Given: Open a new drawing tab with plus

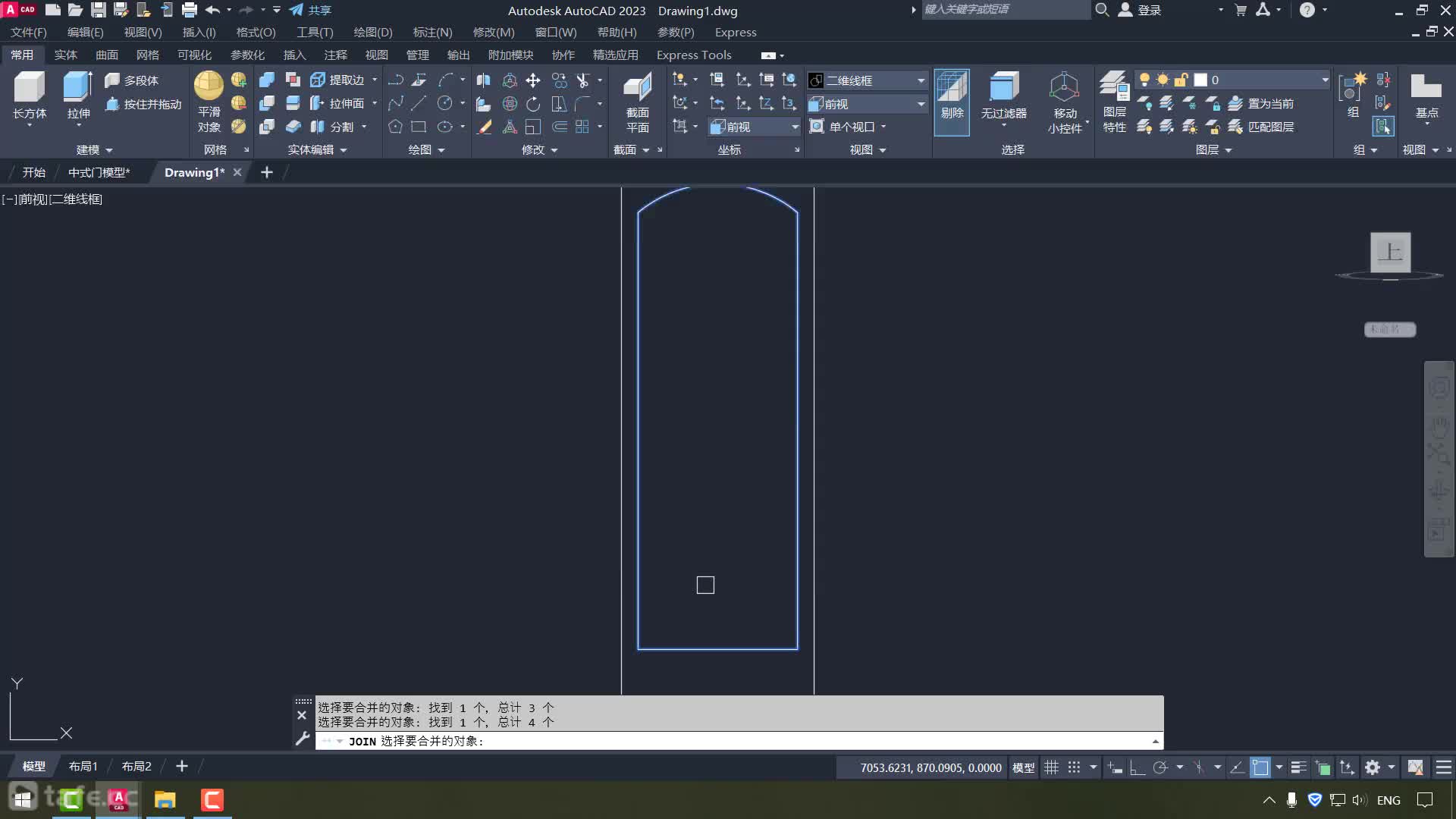Looking at the screenshot, I should coord(266,172).
